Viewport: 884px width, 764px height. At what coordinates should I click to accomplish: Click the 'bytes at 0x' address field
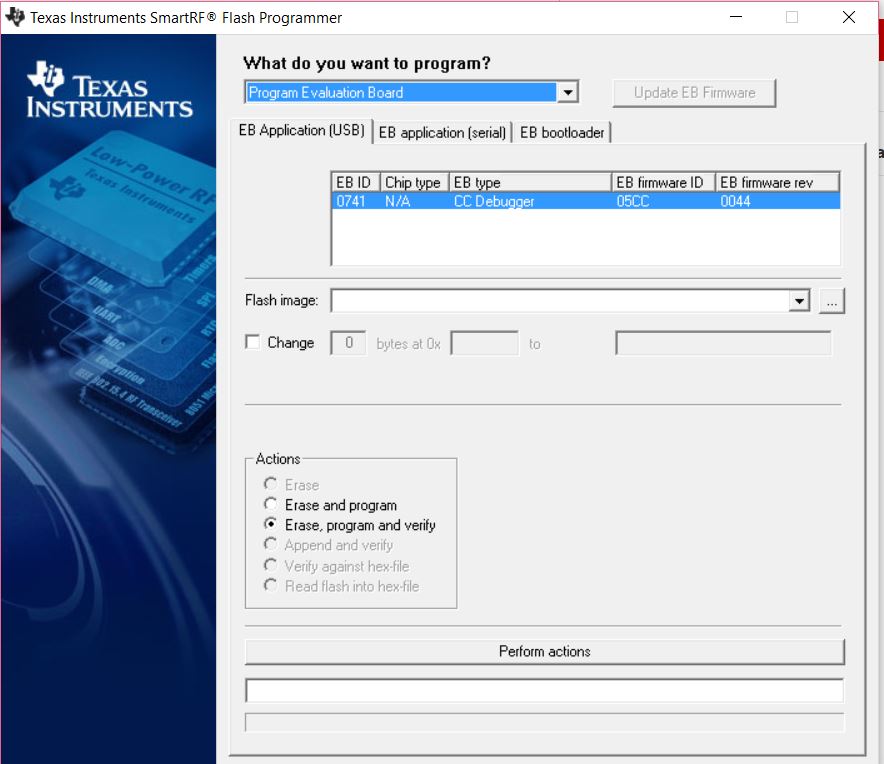tap(484, 343)
